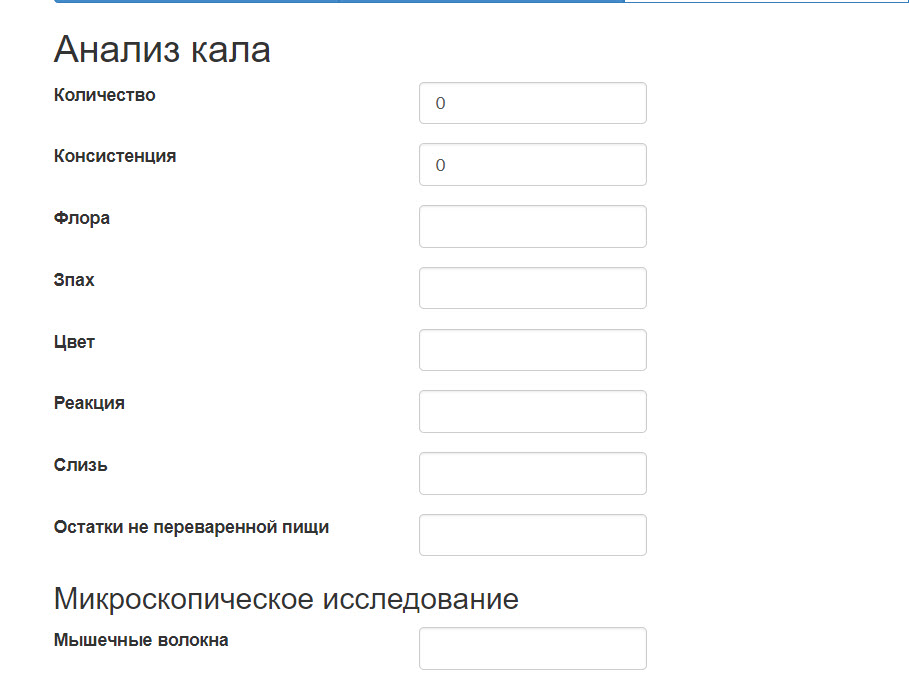Focus the Цвет text field
The image size is (909, 677).
(x=532, y=350)
